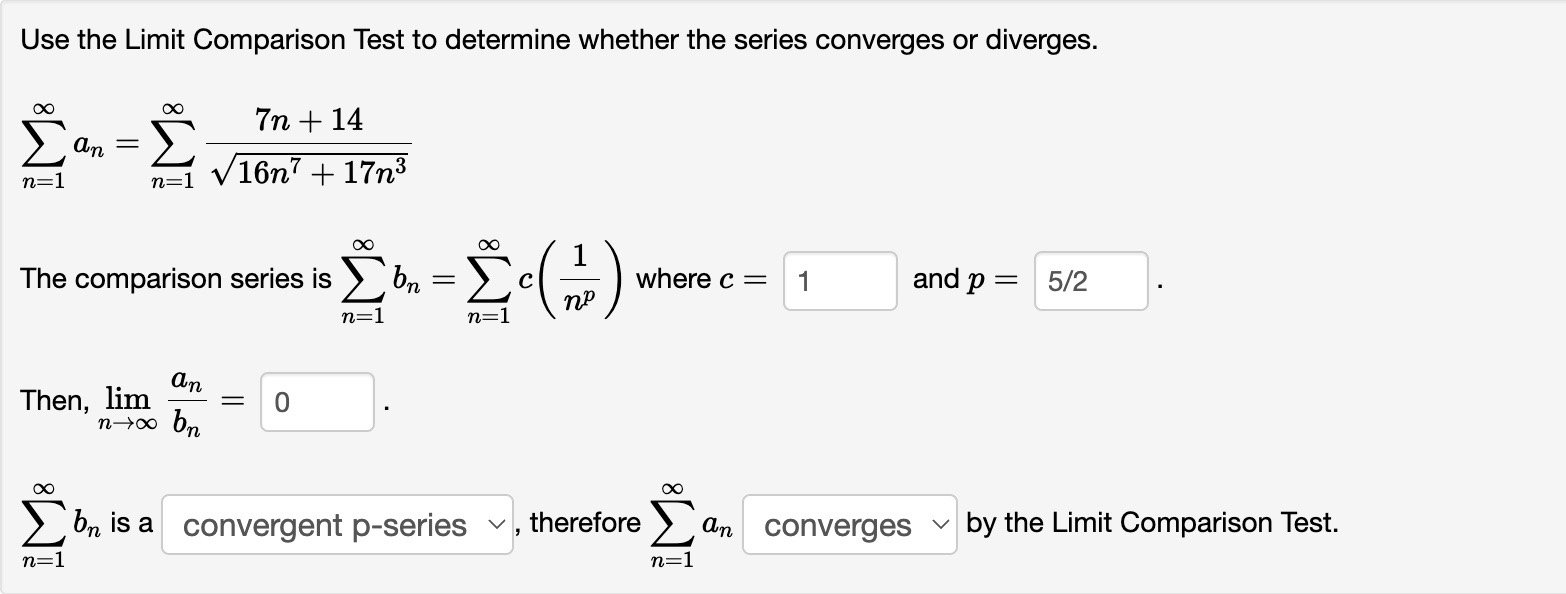Choose "convergent p-series" from the dropdown control
The image size is (1566, 594).
(x=336, y=523)
